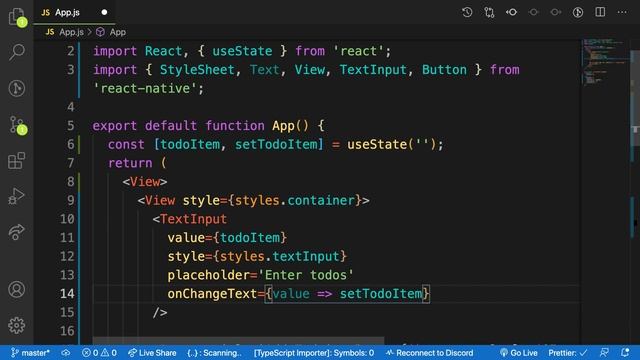Split the editor to the right
Image resolution: width=640 pixels, height=360 pixels.
(600, 12)
